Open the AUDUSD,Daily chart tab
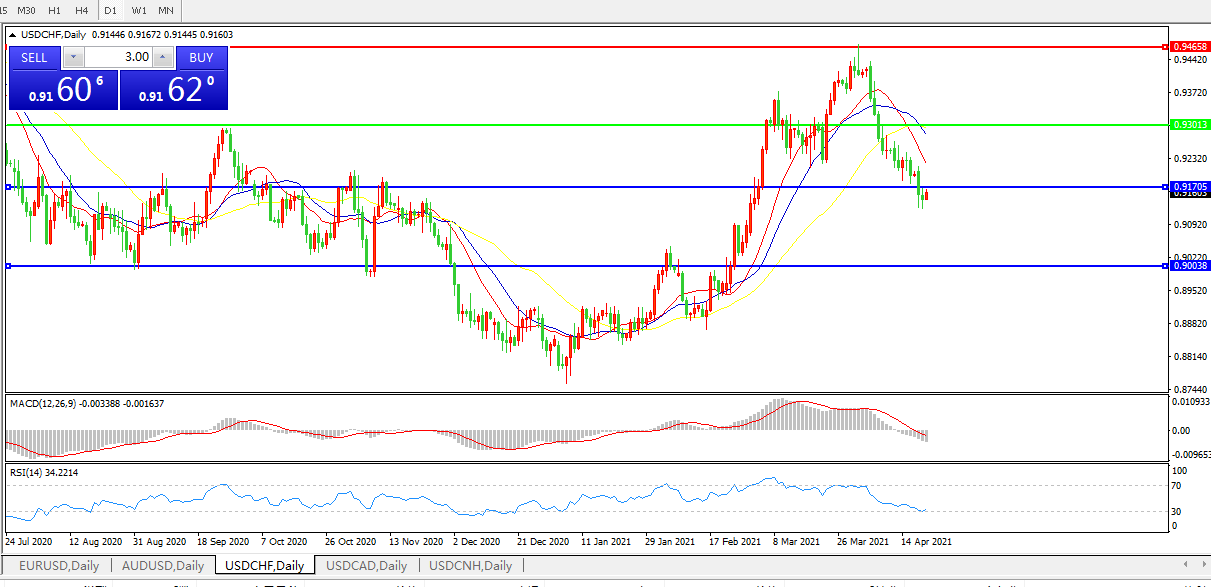1211x587 pixels. [163, 566]
